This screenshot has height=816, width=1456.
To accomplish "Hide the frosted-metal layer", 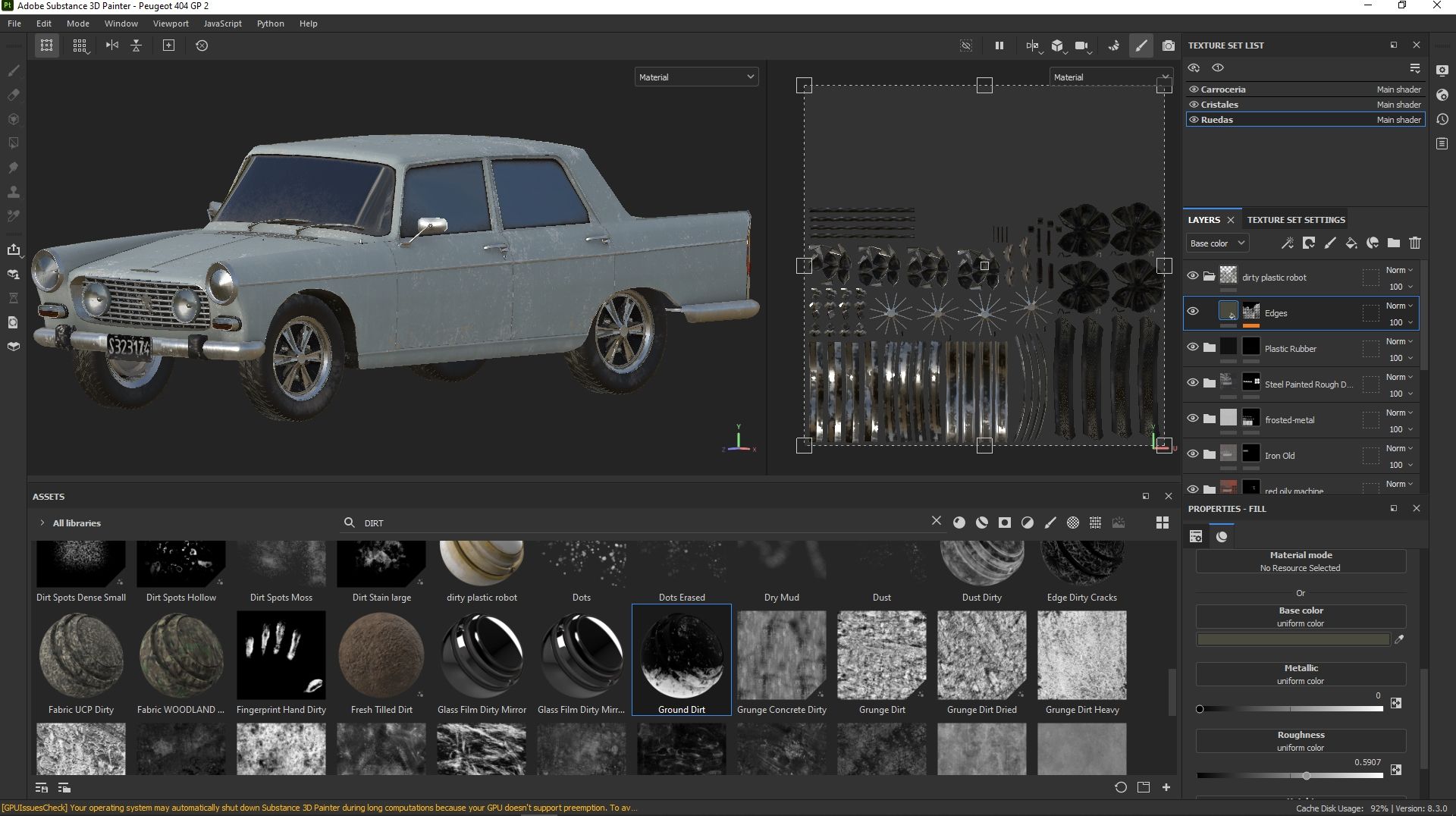I will pyautogui.click(x=1193, y=419).
